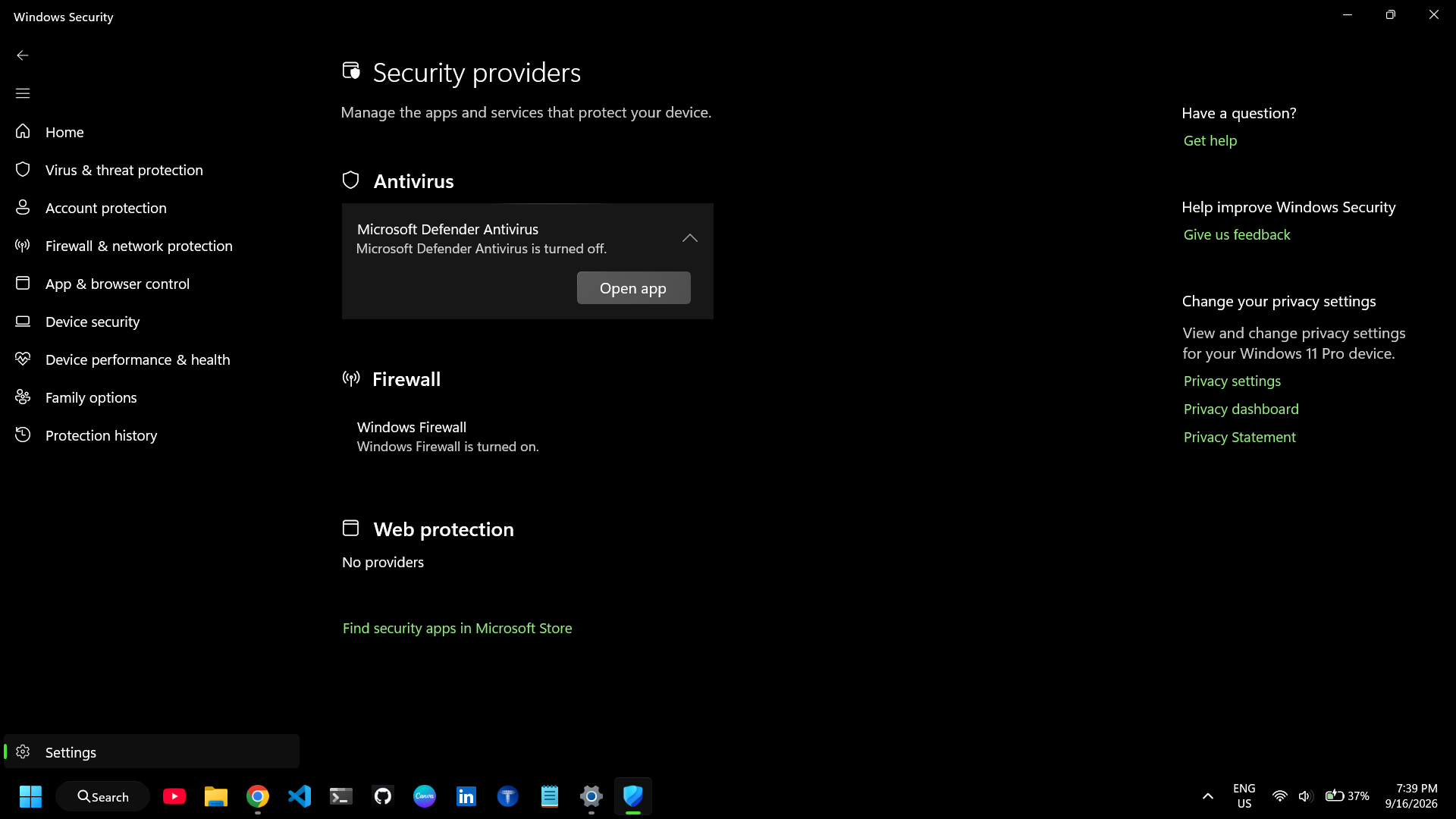Click the Settings gear icon in sidebar

click(x=23, y=752)
